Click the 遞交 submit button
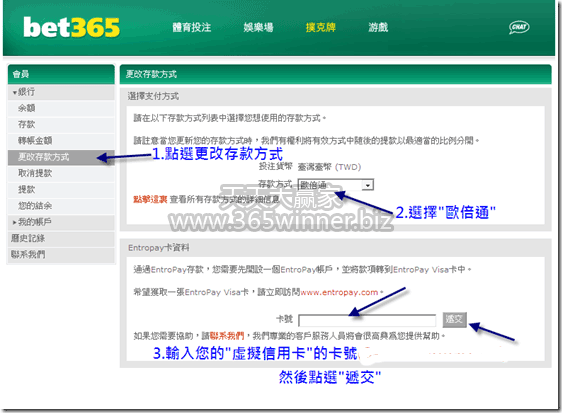The height and width of the screenshot is (413, 562). pos(454,319)
